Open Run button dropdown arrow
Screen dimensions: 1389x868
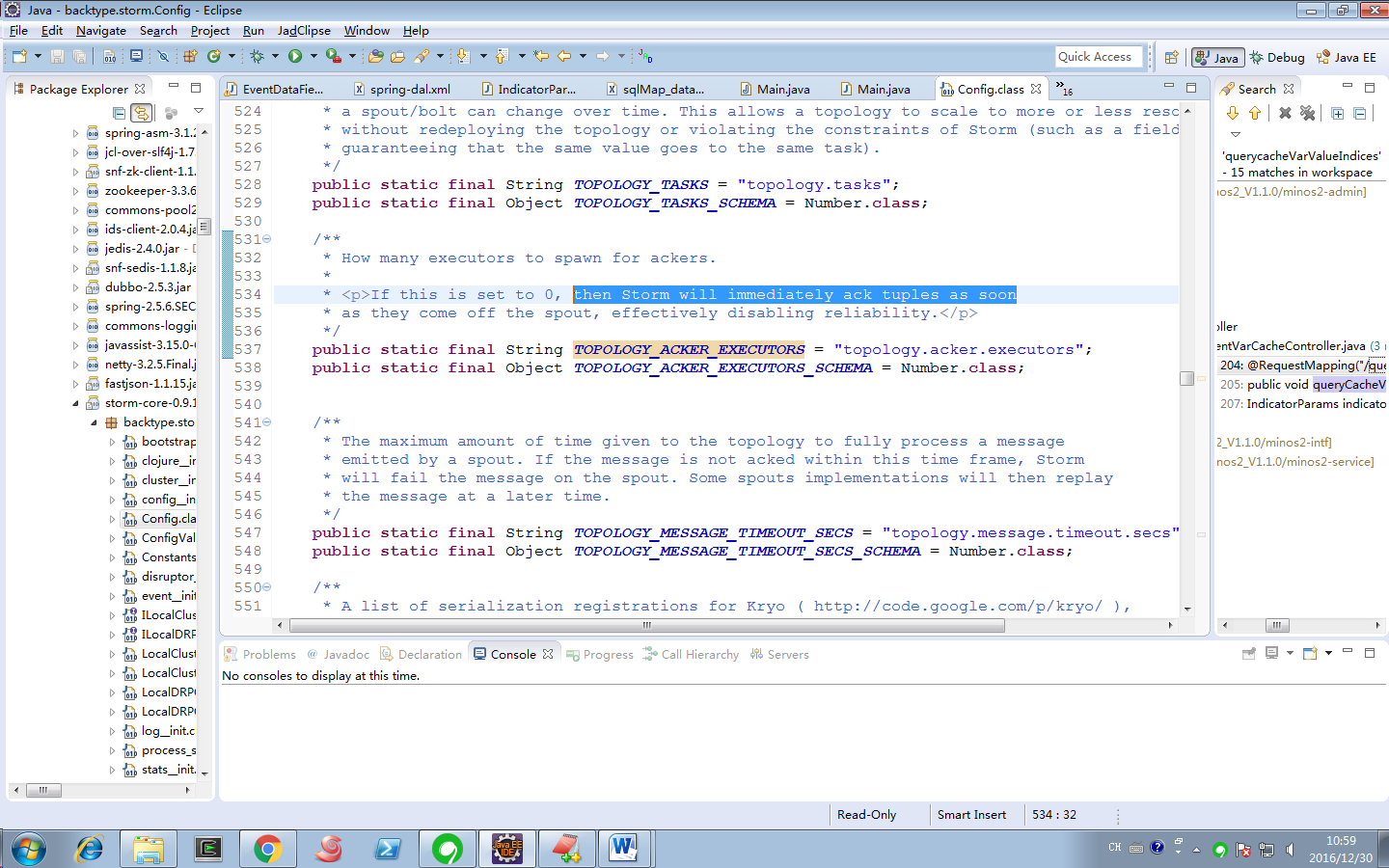pos(313,57)
